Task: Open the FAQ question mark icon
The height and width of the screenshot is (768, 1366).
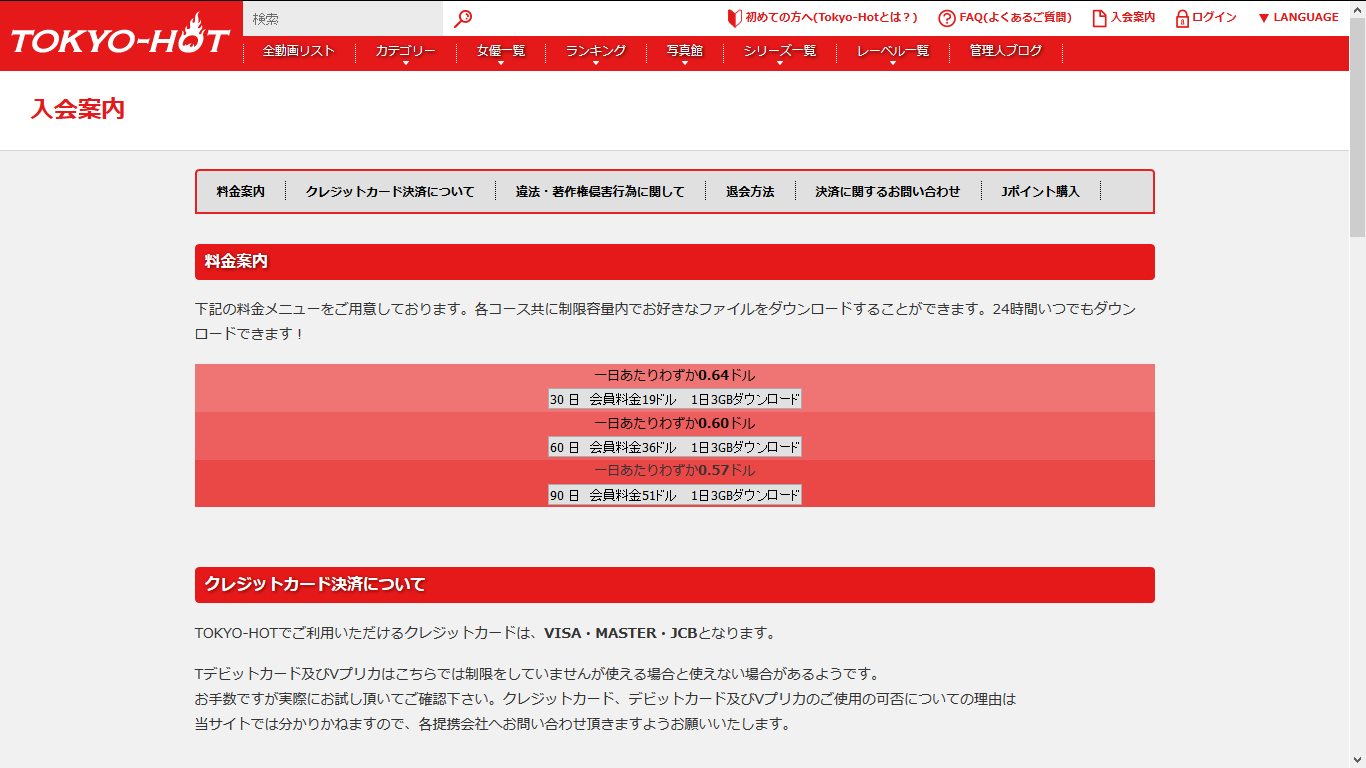Action: pyautogui.click(x=946, y=18)
